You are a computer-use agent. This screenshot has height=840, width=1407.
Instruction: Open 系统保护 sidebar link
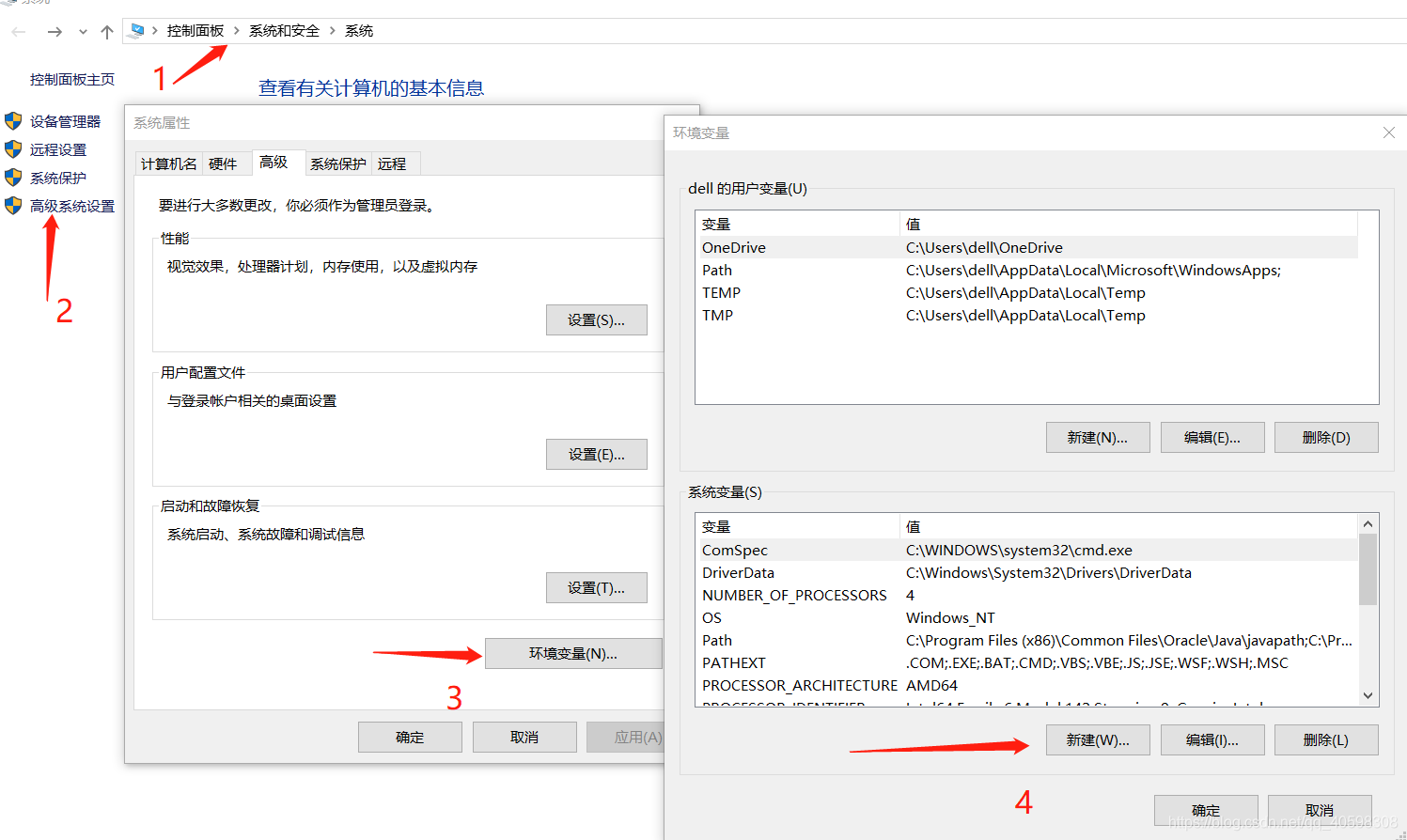click(58, 178)
